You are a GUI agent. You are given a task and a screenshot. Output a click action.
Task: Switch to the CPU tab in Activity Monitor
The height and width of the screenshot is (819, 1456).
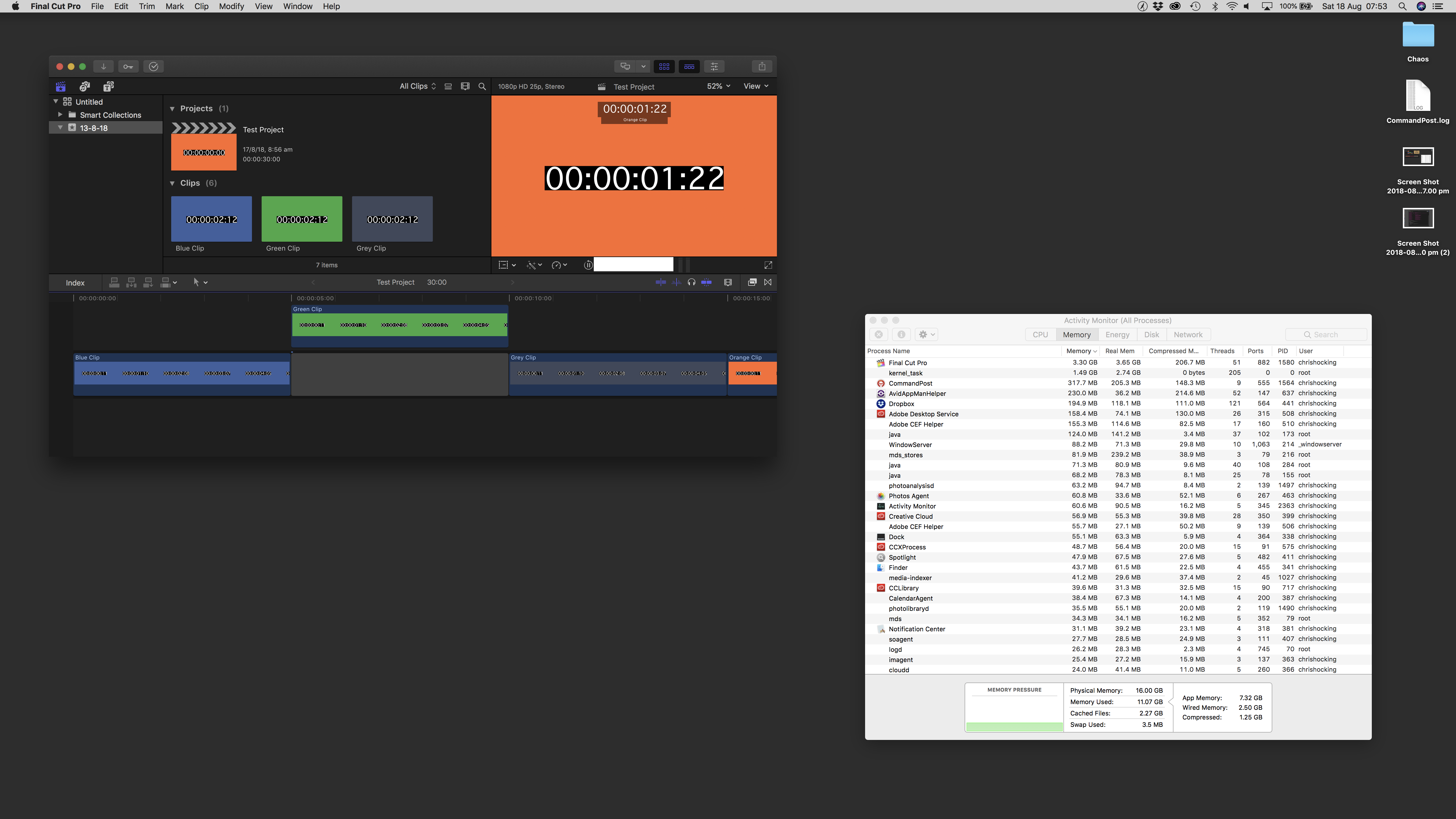[1040, 334]
